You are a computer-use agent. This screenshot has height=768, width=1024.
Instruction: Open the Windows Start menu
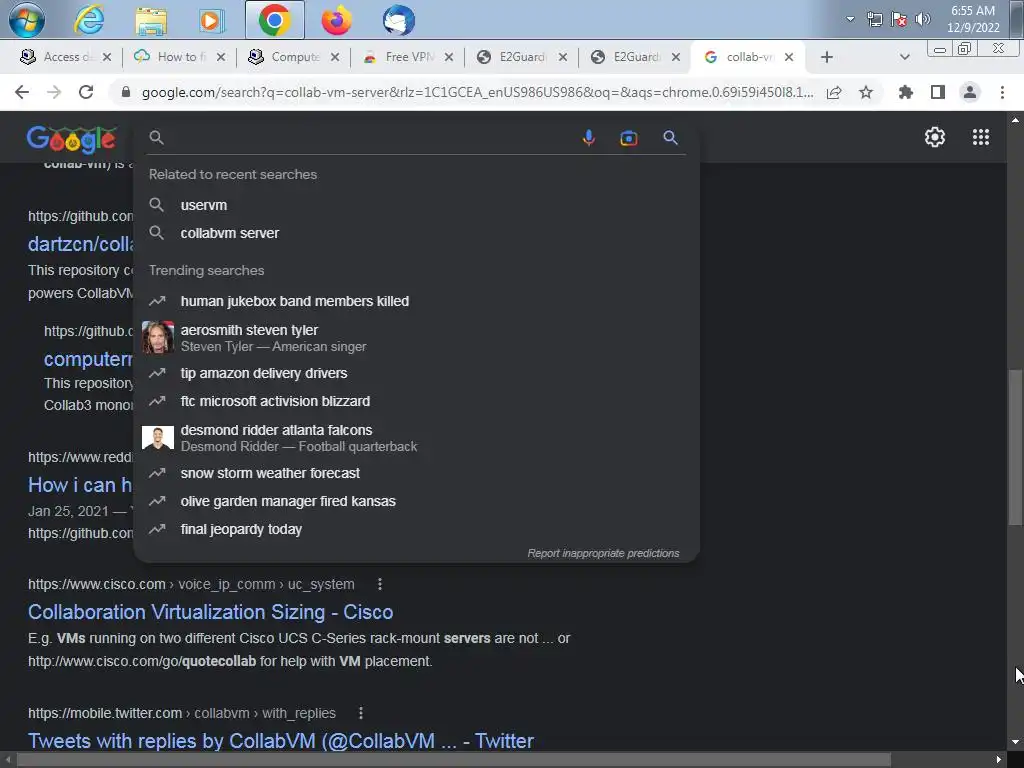pyautogui.click(x=27, y=20)
